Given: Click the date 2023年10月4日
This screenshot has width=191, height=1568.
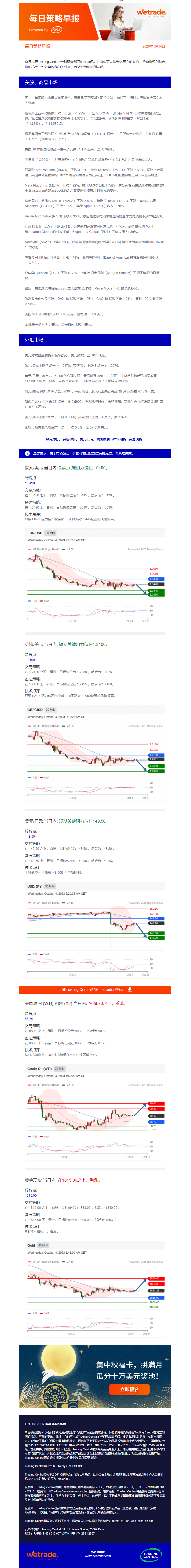Looking at the screenshot, I should click(153, 46).
